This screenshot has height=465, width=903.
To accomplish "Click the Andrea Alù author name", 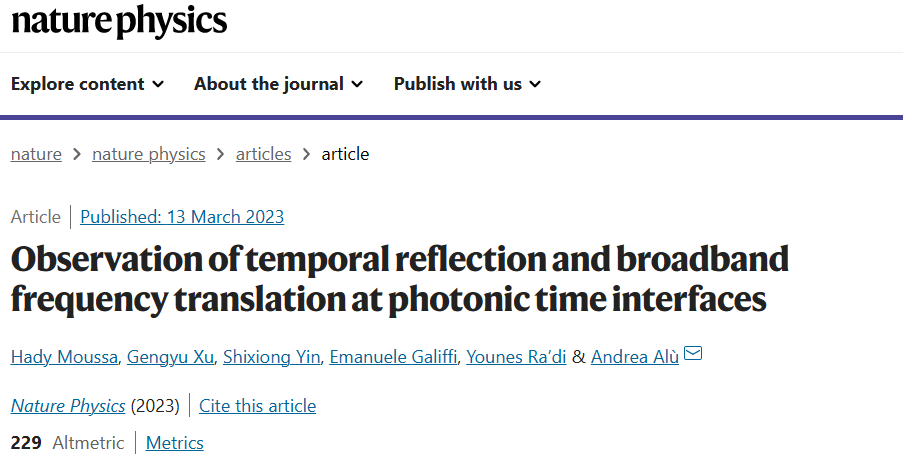I will tap(635, 357).
